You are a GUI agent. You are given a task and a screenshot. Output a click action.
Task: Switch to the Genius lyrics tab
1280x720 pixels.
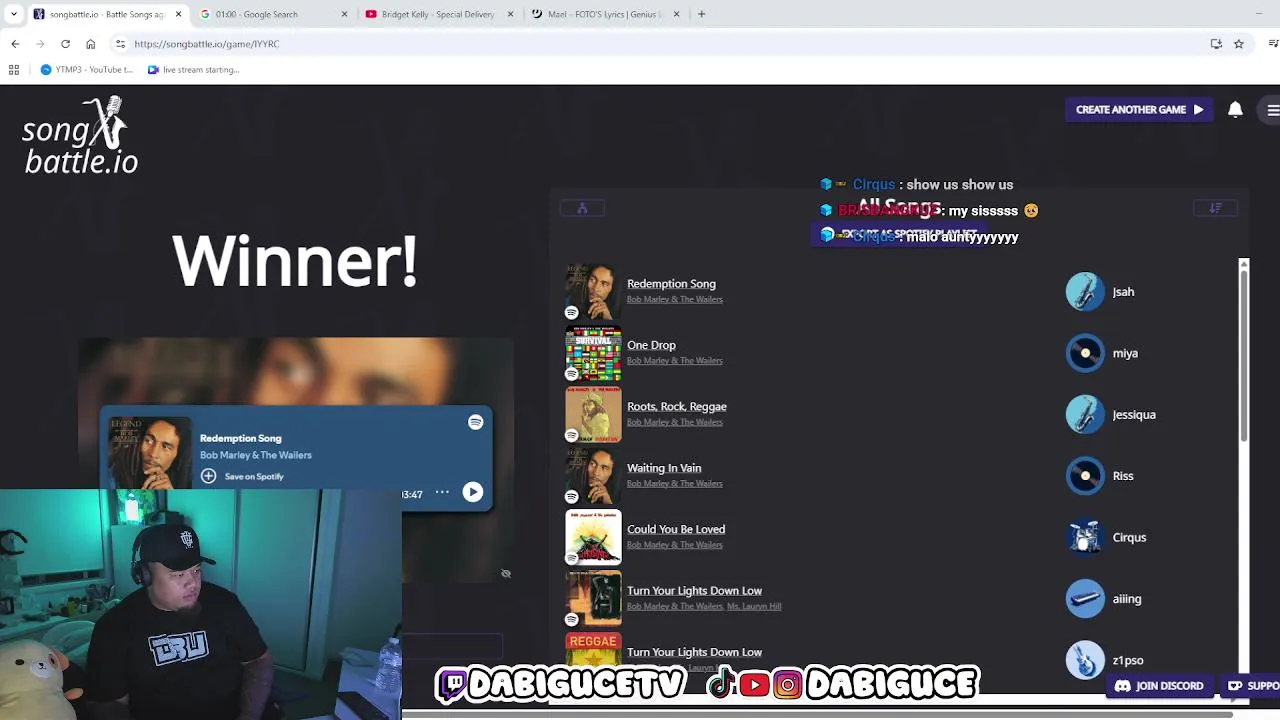point(604,14)
